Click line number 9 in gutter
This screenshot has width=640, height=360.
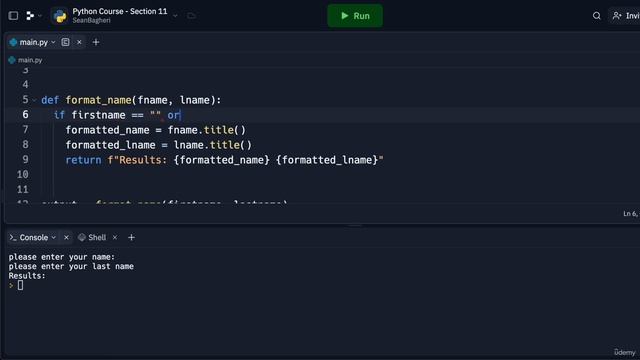tap(25, 160)
